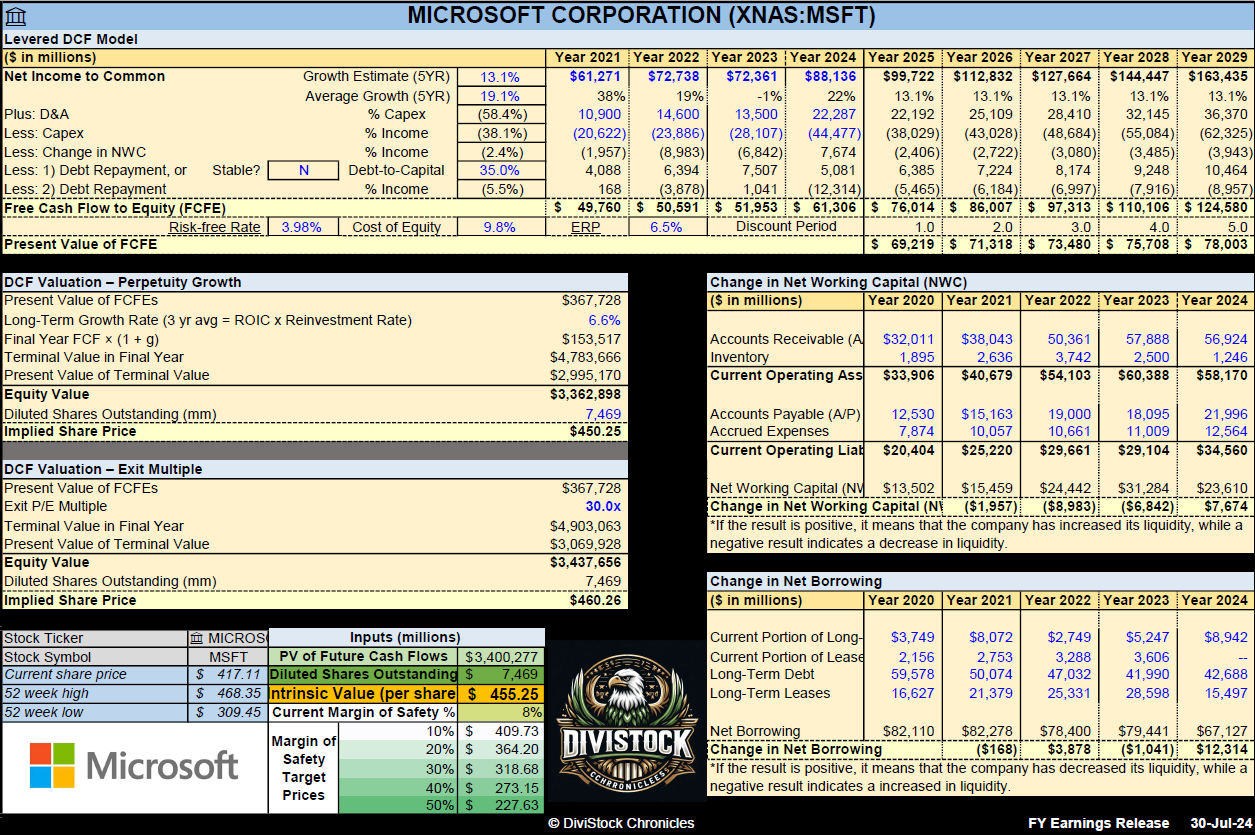Select the Implied Share Price $460.26
This screenshot has width=1255, height=835.
coord(597,601)
